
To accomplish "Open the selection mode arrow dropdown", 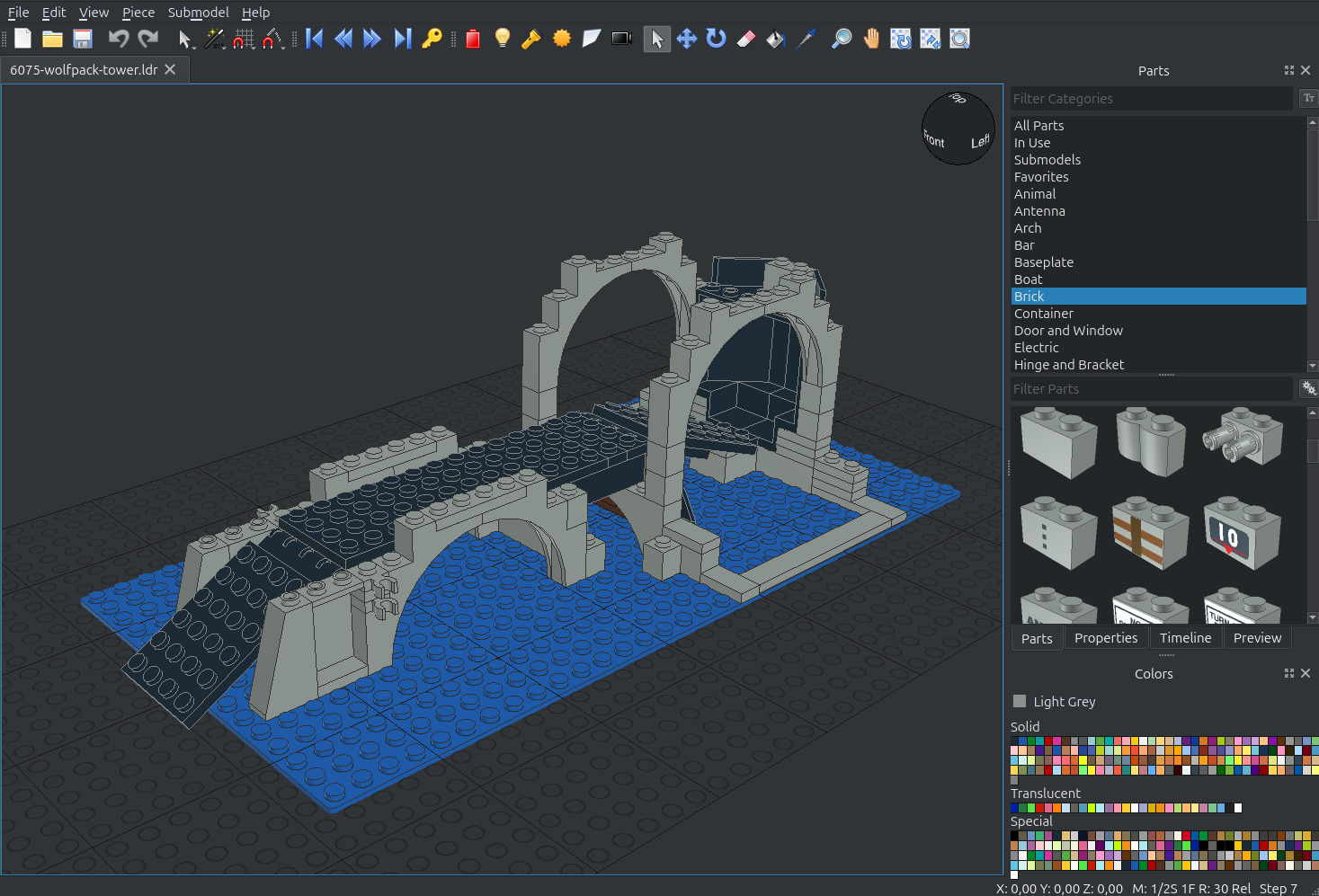I will (185, 39).
